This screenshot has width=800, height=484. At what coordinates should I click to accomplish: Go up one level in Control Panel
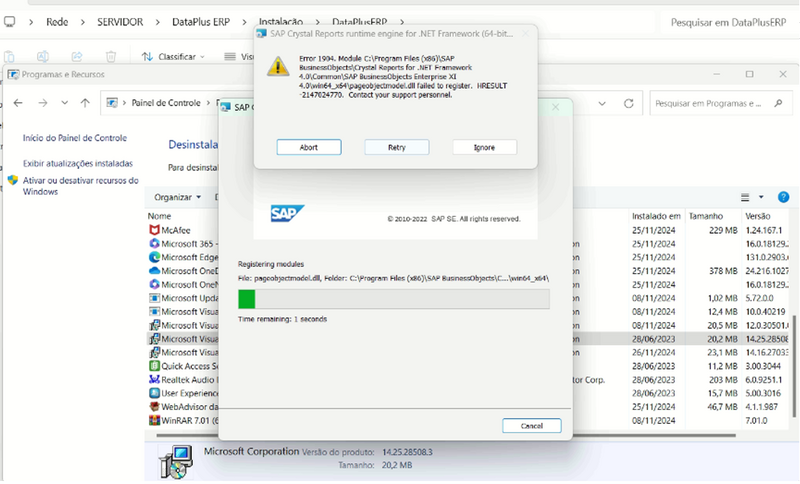[85, 103]
